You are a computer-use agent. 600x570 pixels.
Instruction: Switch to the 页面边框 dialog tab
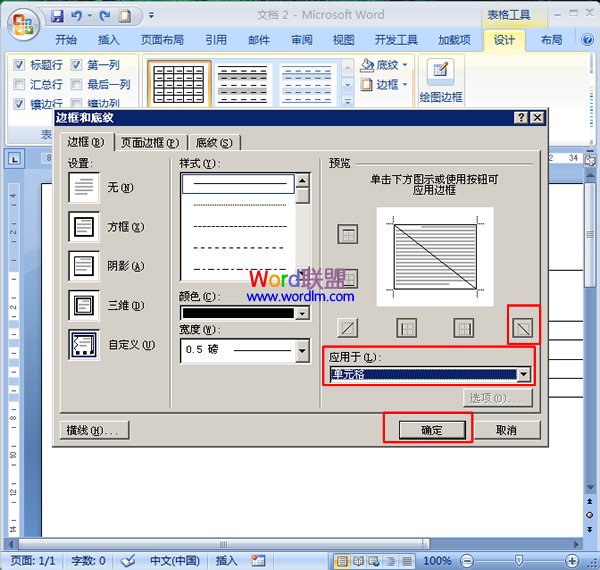150,143
